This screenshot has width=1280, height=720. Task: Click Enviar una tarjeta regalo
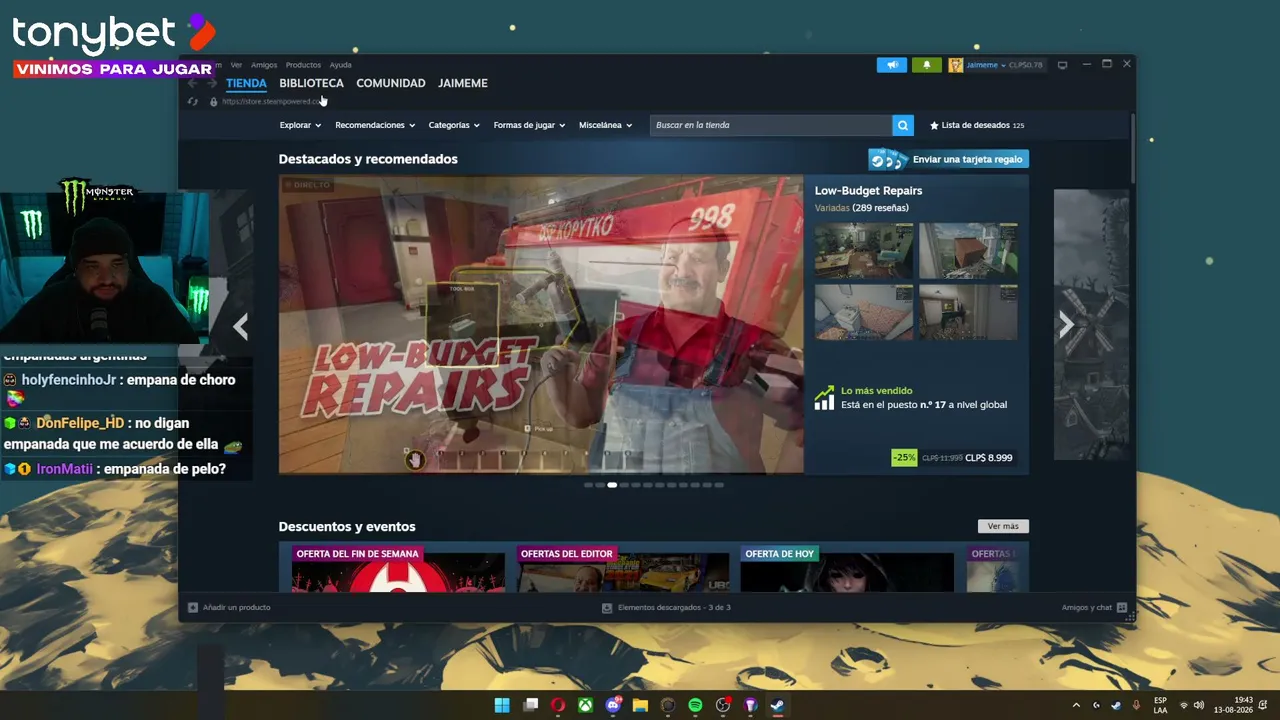tap(948, 159)
